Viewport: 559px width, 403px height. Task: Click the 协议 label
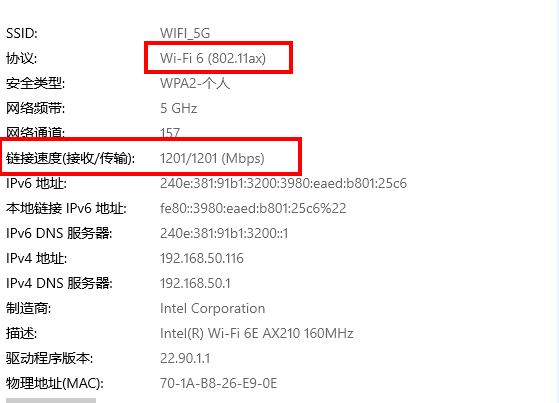coord(21,58)
